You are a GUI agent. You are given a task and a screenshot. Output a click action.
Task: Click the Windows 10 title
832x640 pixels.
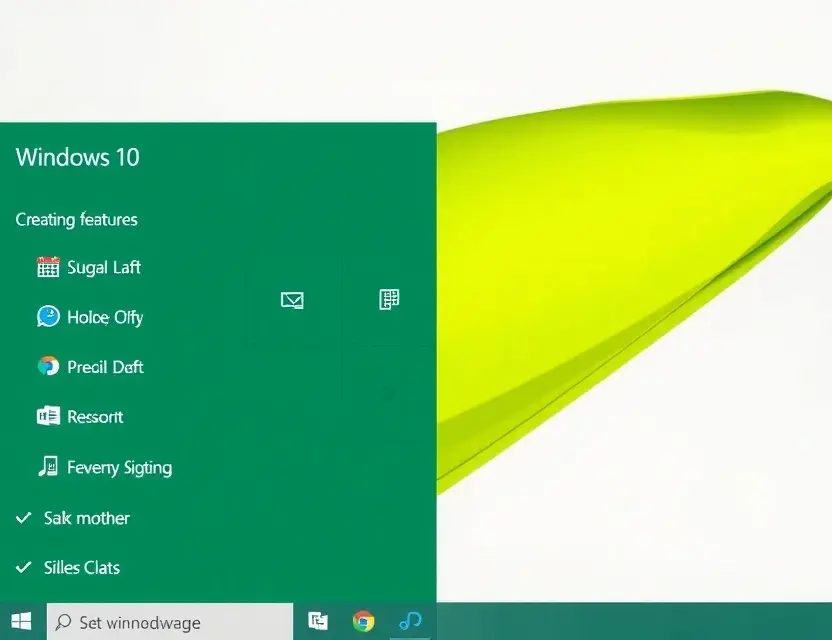[x=77, y=157]
